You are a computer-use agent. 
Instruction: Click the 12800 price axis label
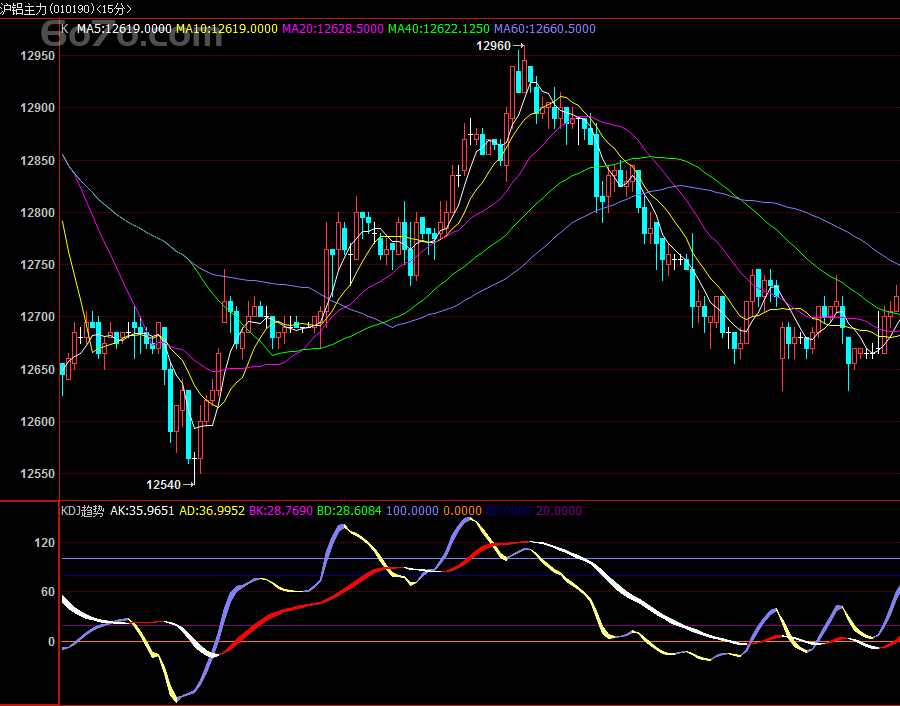click(39, 213)
